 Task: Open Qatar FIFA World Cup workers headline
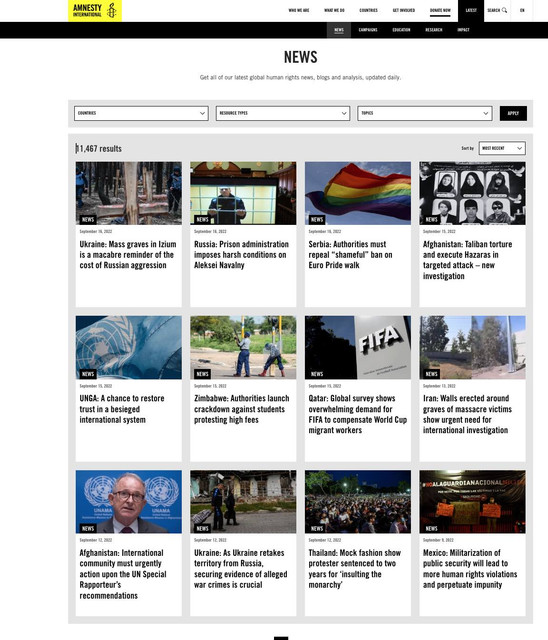click(357, 414)
